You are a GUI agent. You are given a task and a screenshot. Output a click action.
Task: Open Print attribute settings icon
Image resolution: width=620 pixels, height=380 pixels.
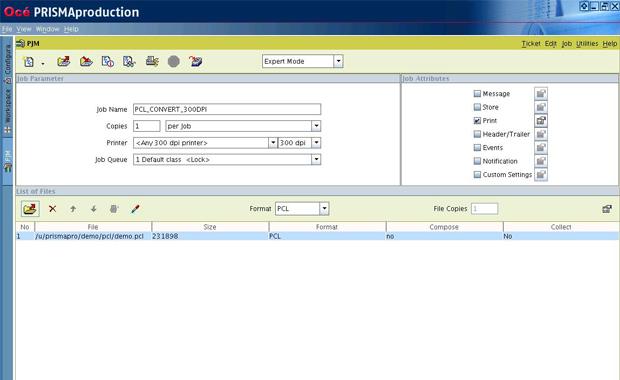541,121
